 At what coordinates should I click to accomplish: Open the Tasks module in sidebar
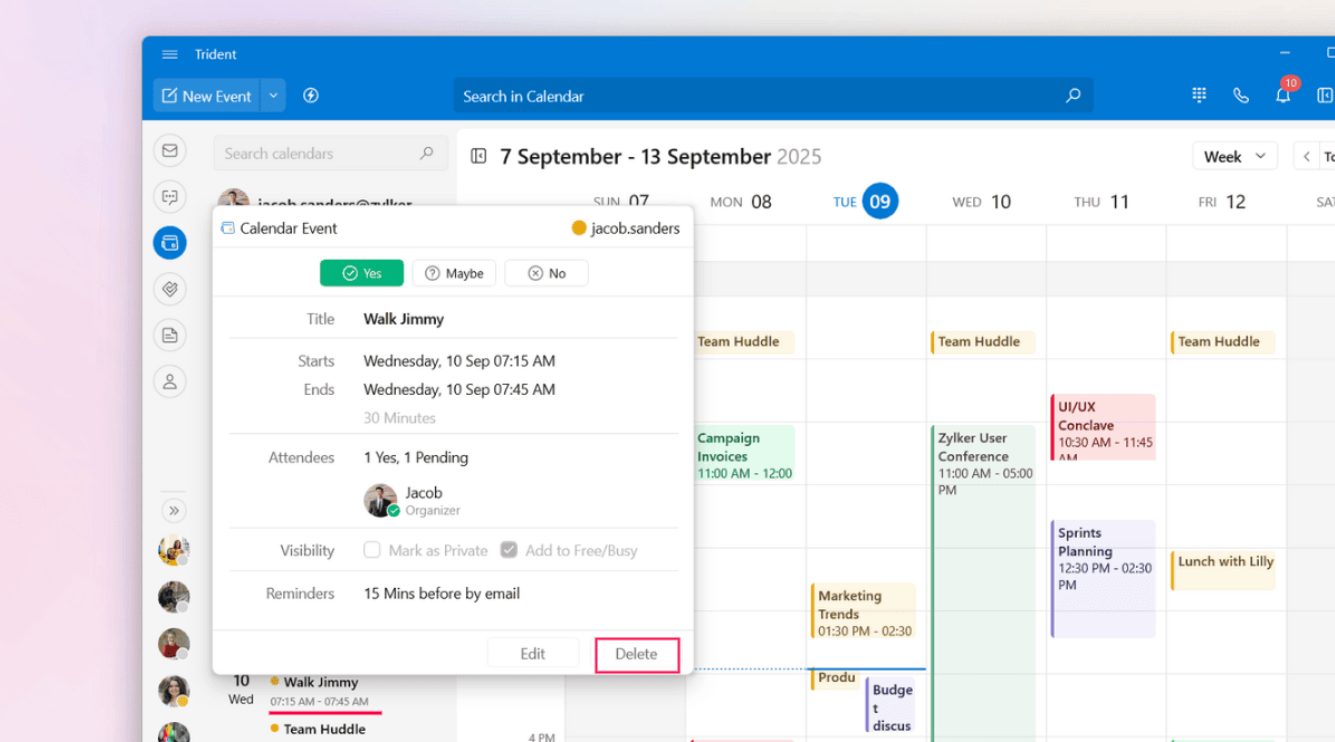click(x=170, y=289)
